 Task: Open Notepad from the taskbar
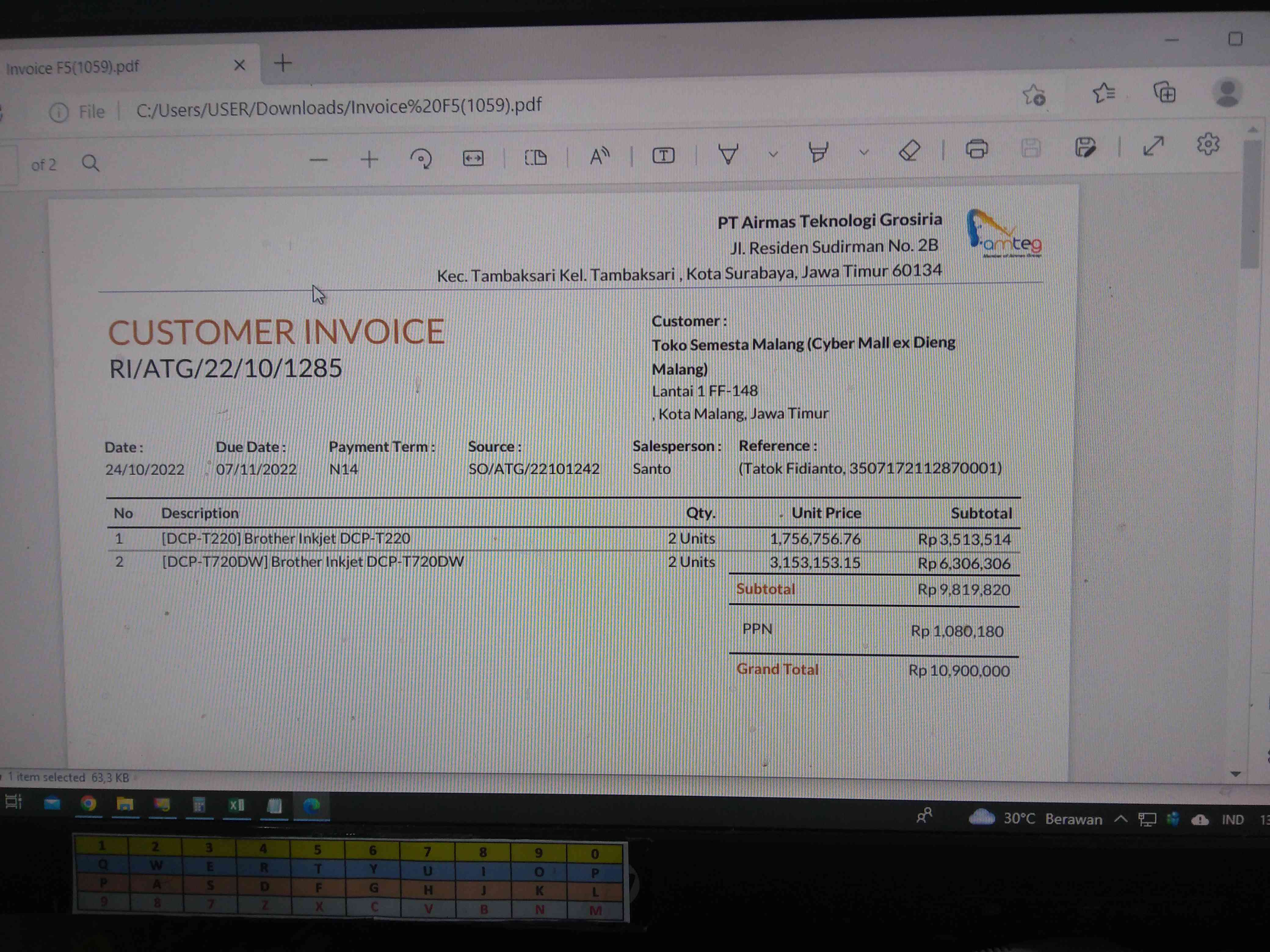pyautogui.click(x=274, y=806)
